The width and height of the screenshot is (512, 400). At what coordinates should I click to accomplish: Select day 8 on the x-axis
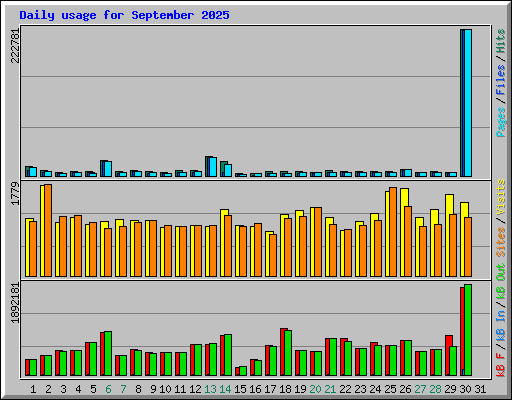coord(138,389)
